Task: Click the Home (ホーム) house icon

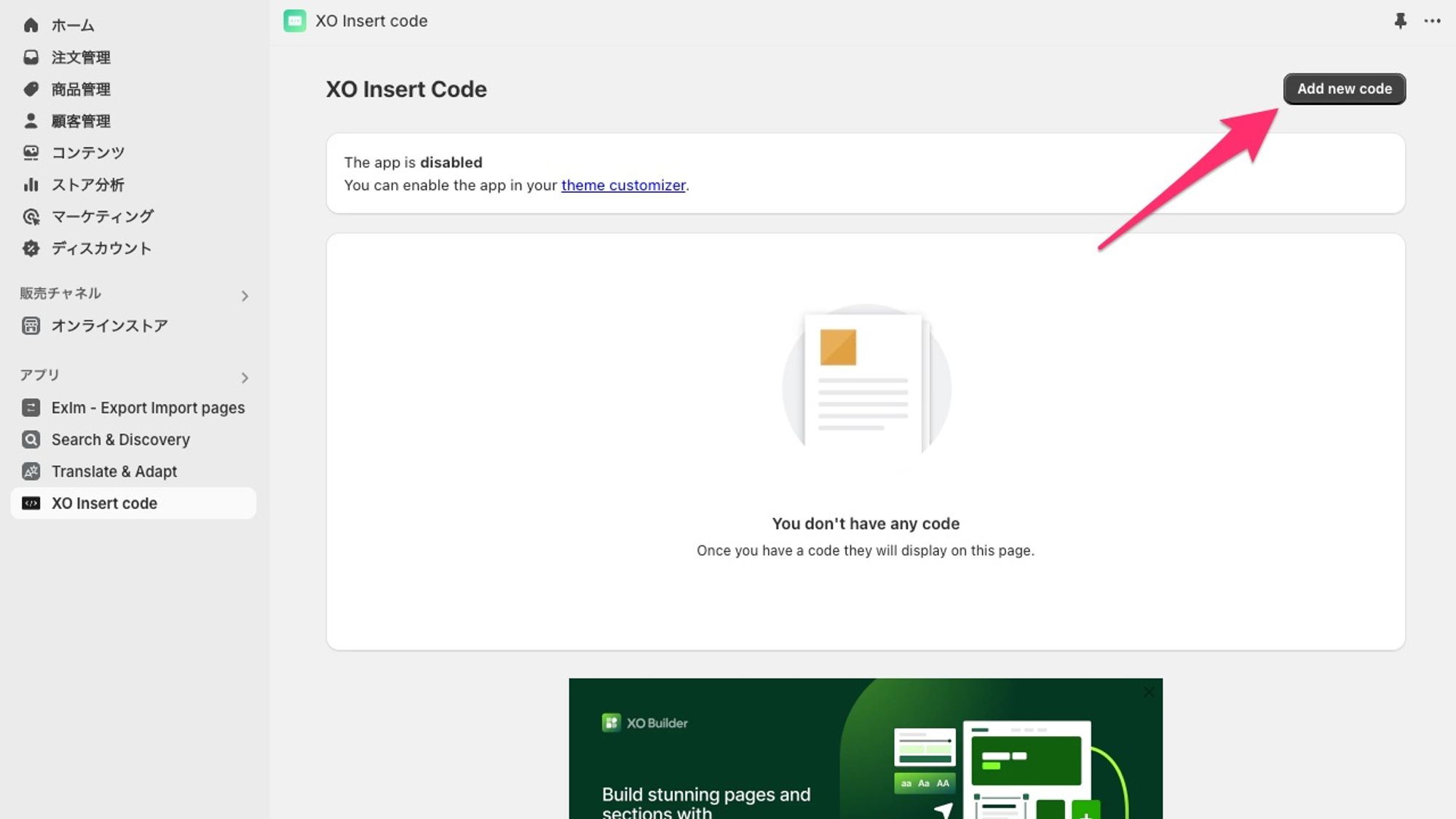Action: tap(31, 25)
